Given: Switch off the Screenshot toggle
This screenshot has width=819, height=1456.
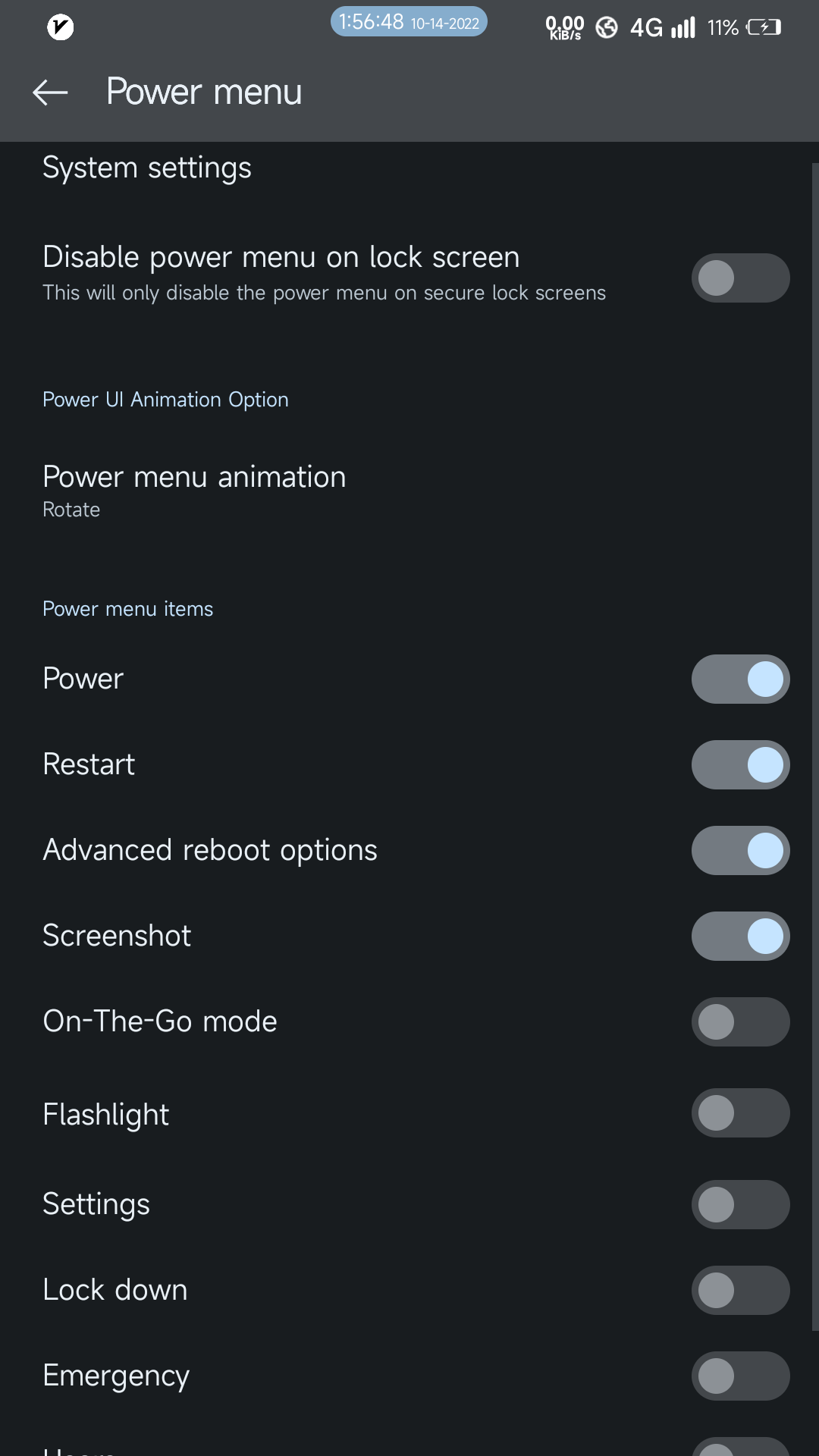Looking at the screenshot, I should point(740,936).
